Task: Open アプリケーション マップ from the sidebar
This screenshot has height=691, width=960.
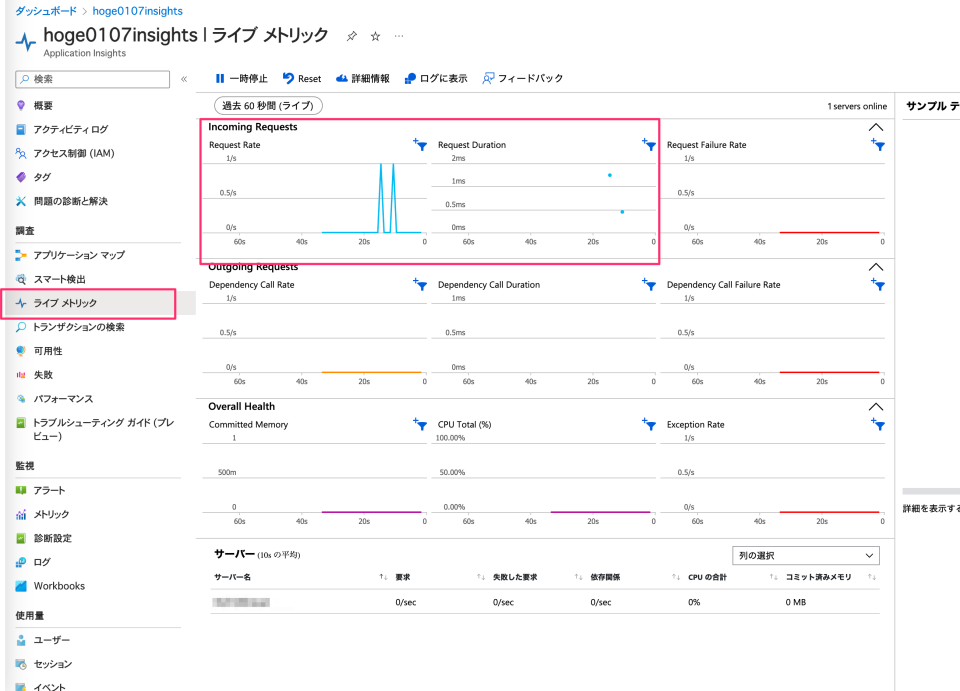Action: pos(77,256)
